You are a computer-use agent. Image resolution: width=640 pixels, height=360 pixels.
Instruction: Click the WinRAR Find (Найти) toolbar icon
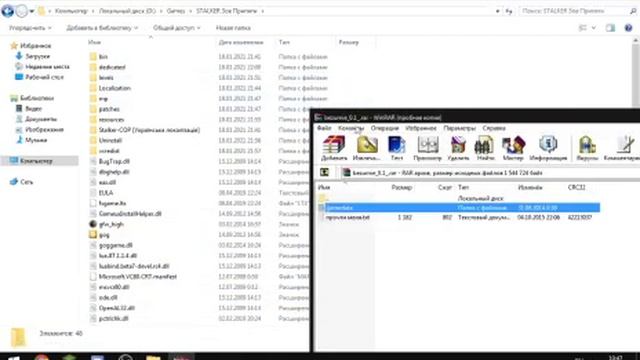click(x=485, y=148)
